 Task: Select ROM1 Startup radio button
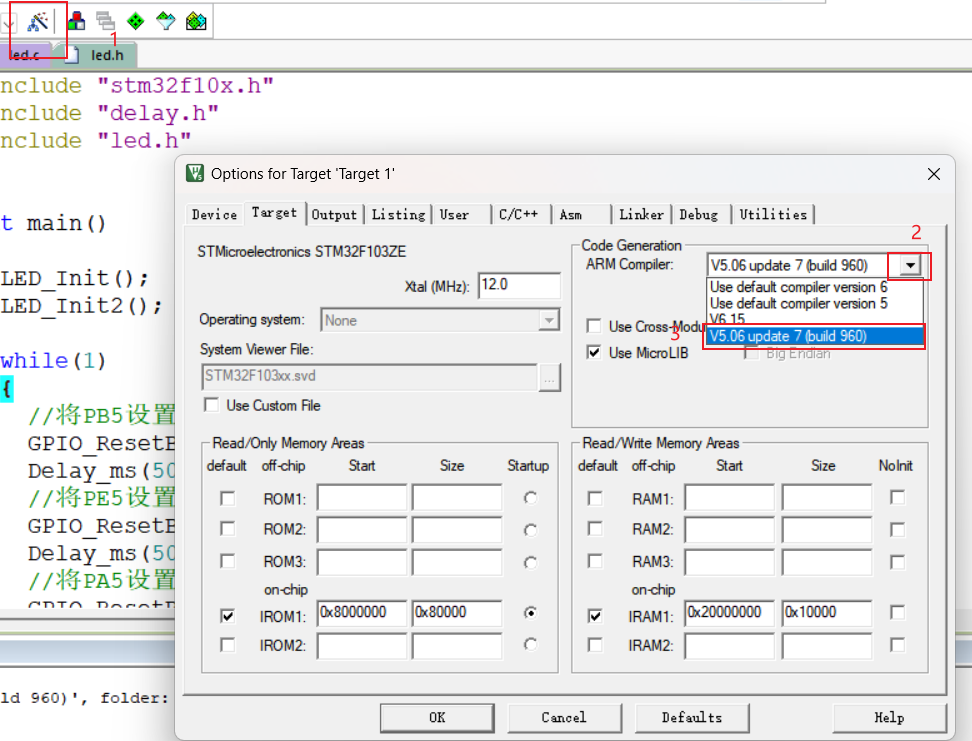(x=530, y=498)
